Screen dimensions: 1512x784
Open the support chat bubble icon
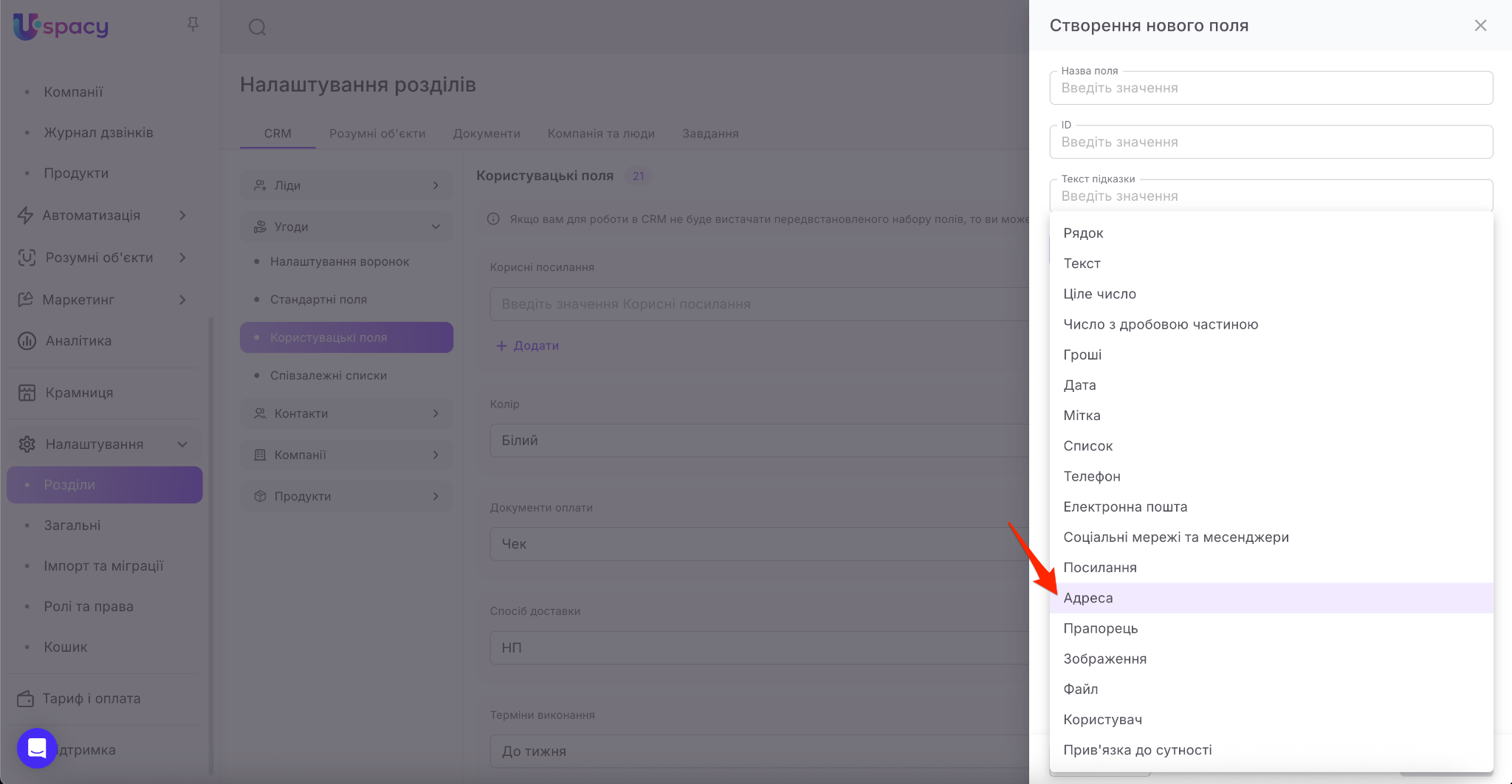[x=37, y=748]
